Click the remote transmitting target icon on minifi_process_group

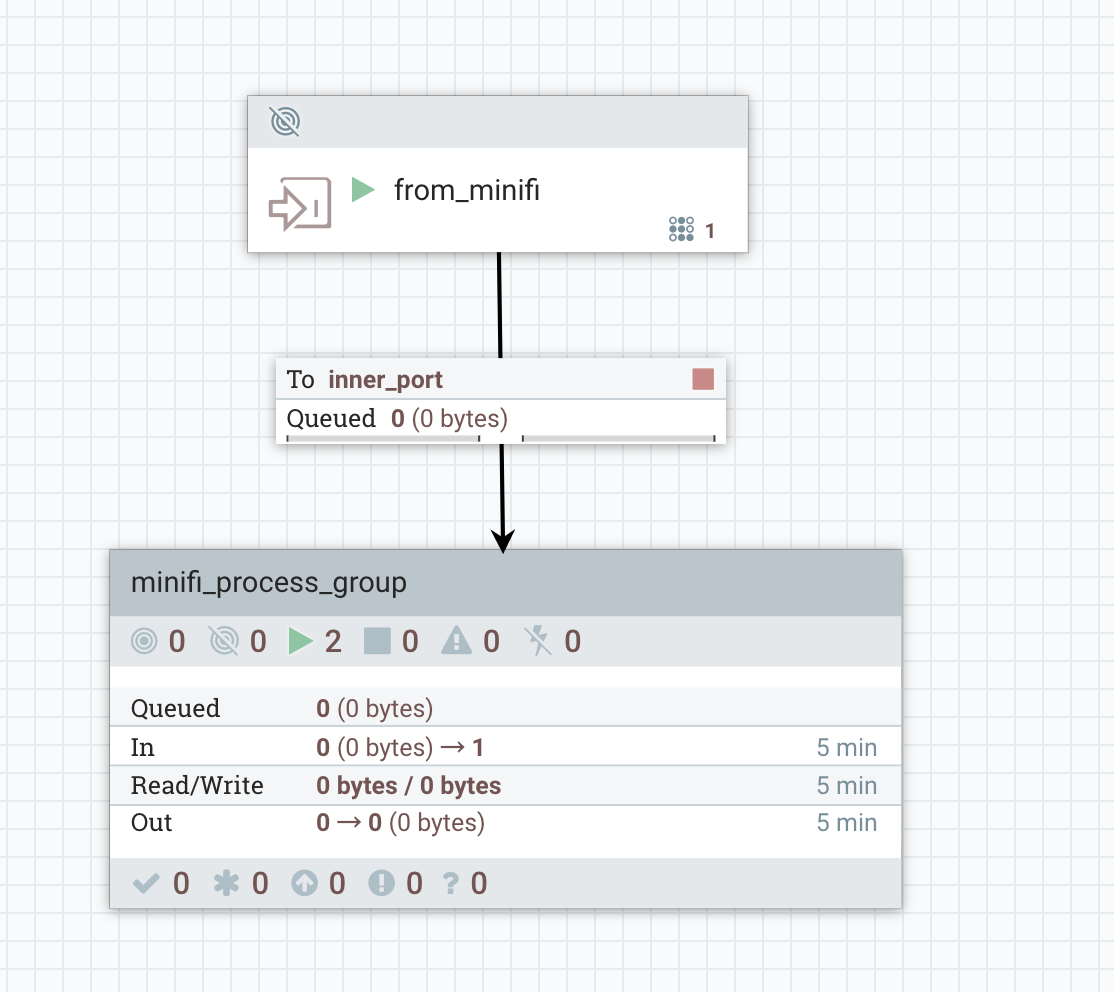pos(144,641)
